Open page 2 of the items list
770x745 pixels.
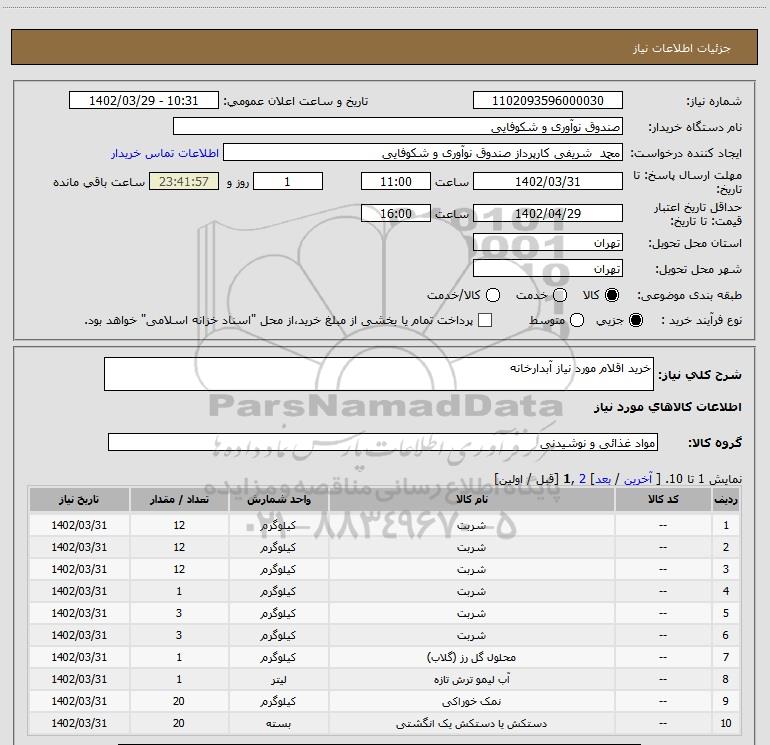(582, 479)
